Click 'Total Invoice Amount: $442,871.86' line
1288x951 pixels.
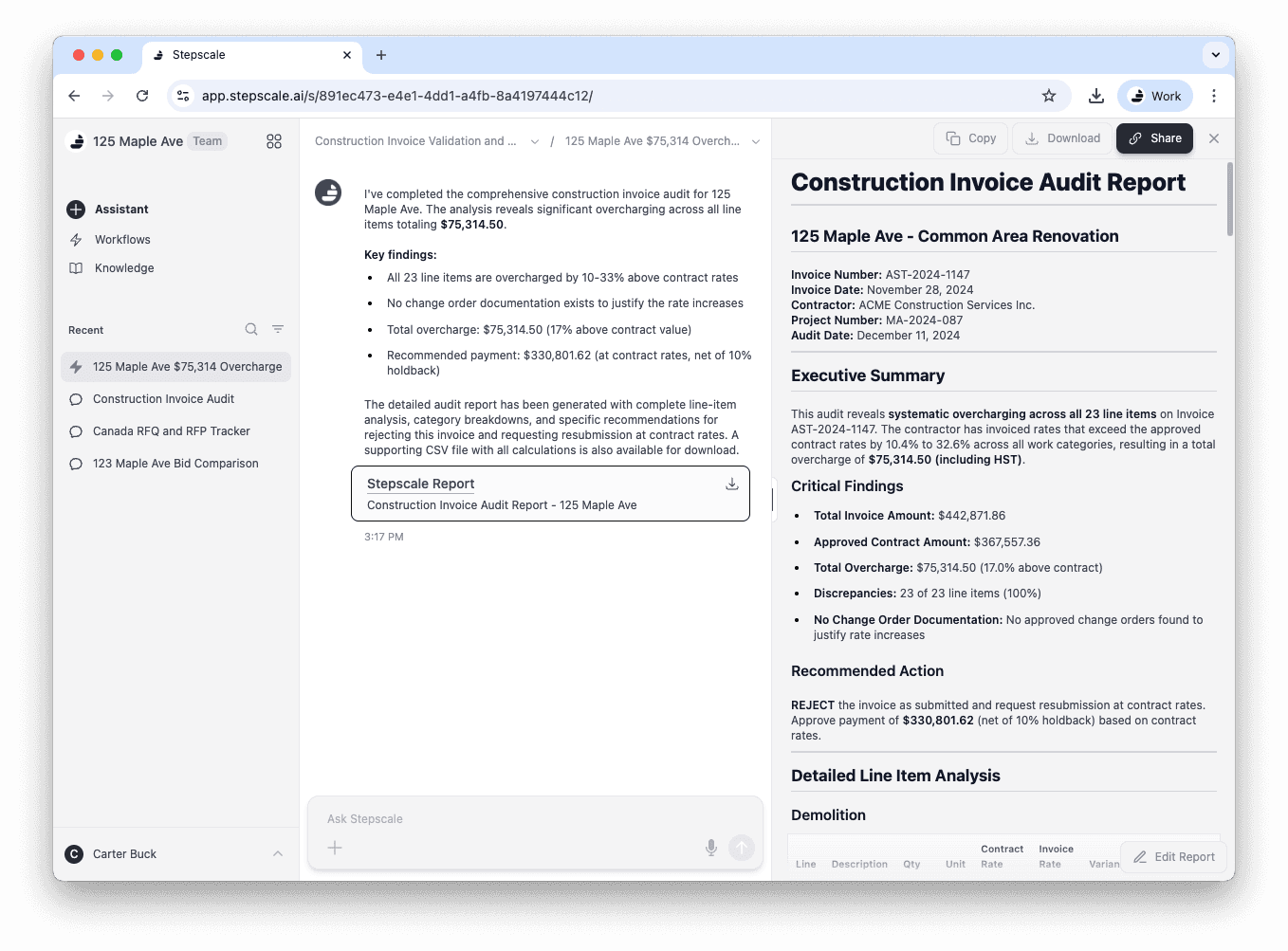(910, 516)
